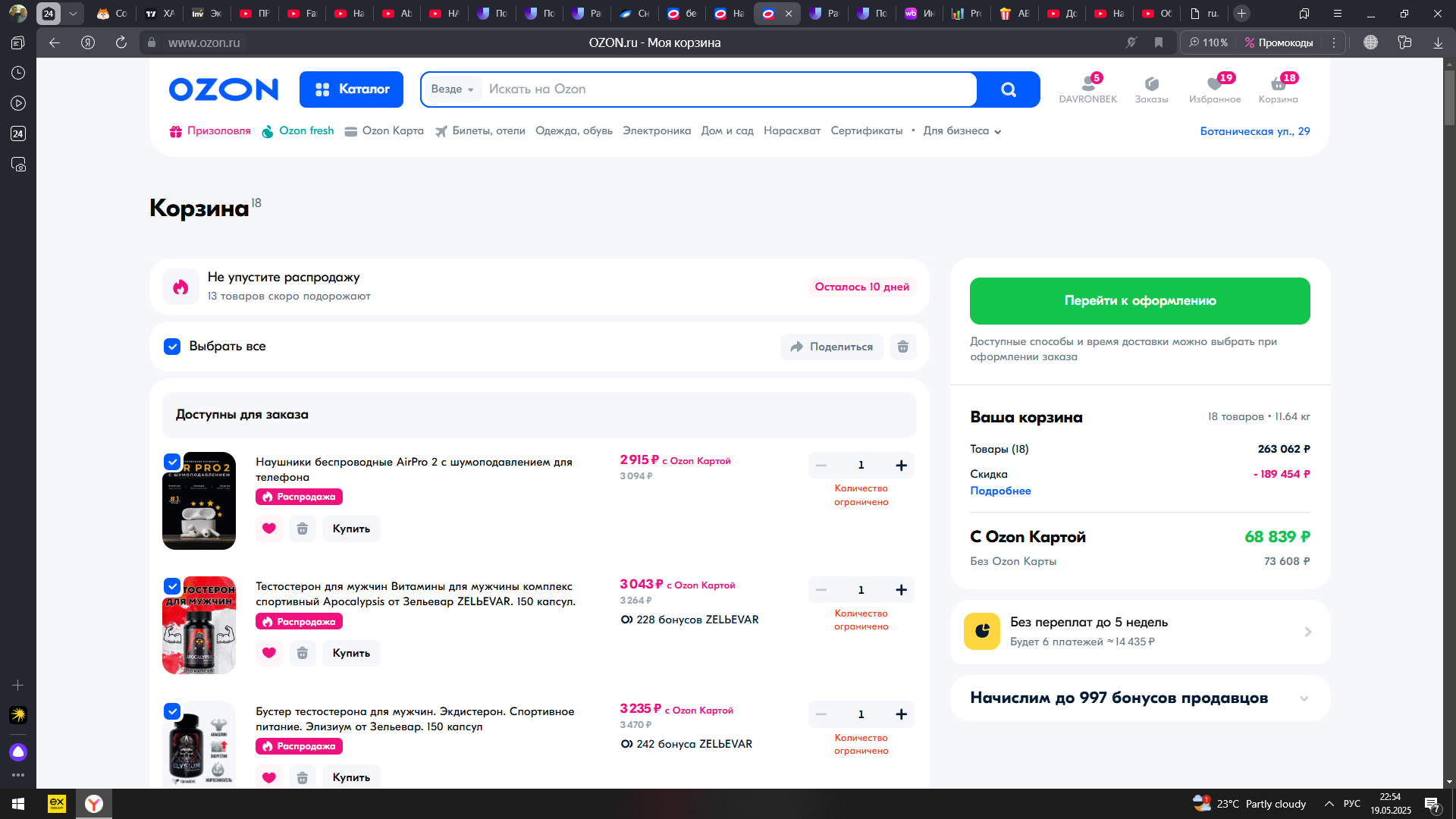This screenshot has height=819, width=1456.
Task: Open the Электроника category
Action: pyautogui.click(x=657, y=131)
